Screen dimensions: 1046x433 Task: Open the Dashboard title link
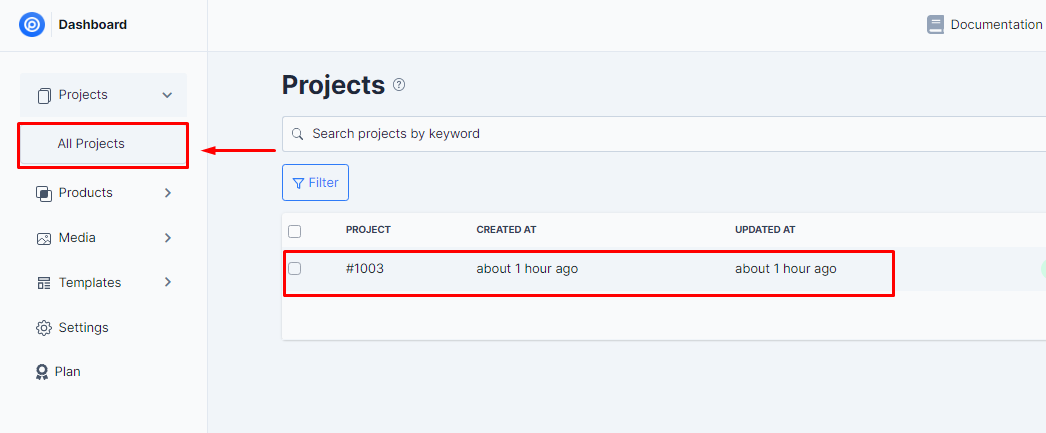point(93,25)
